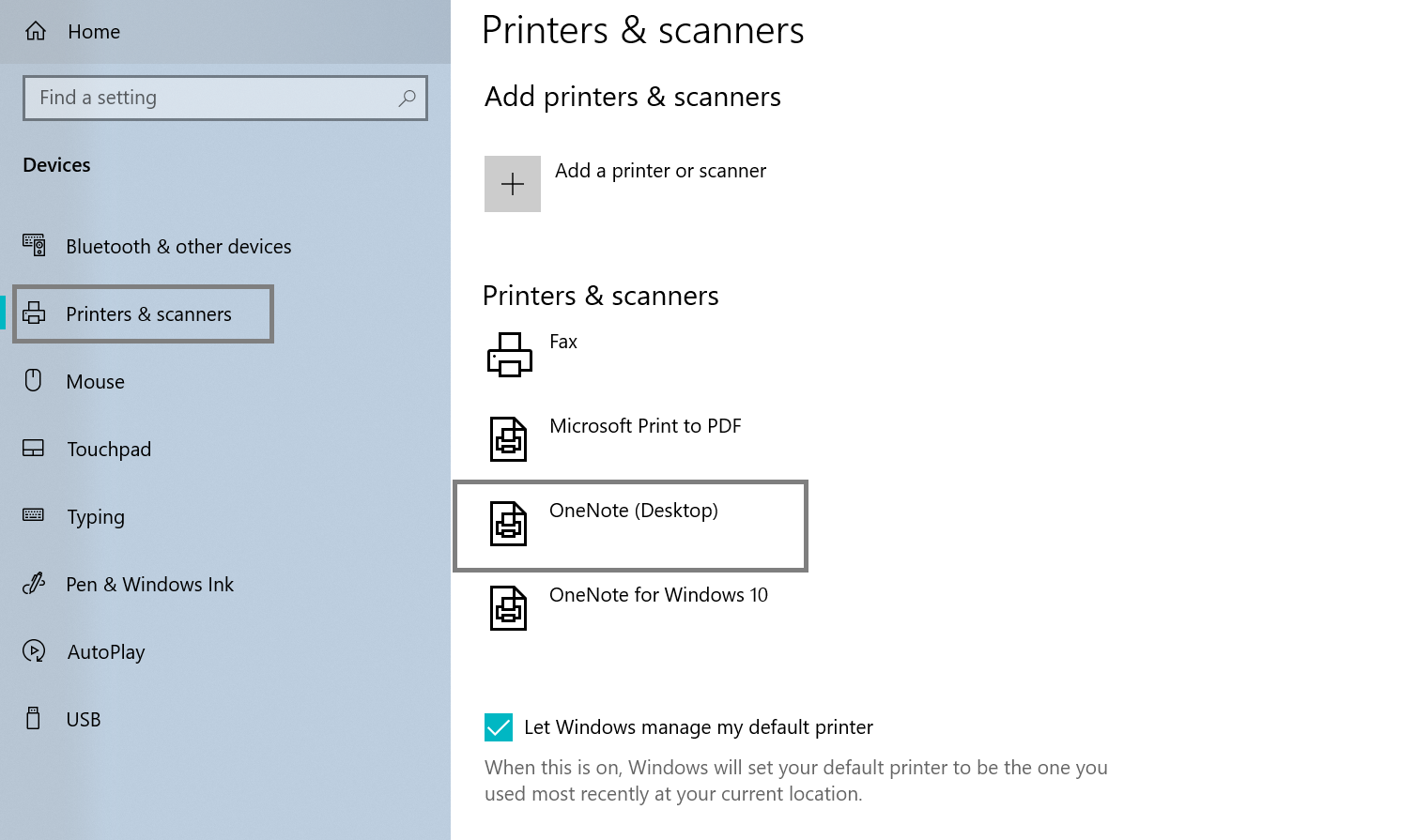Select OneNote (Desktop) printer name

pyautogui.click(x=634, y=511)
